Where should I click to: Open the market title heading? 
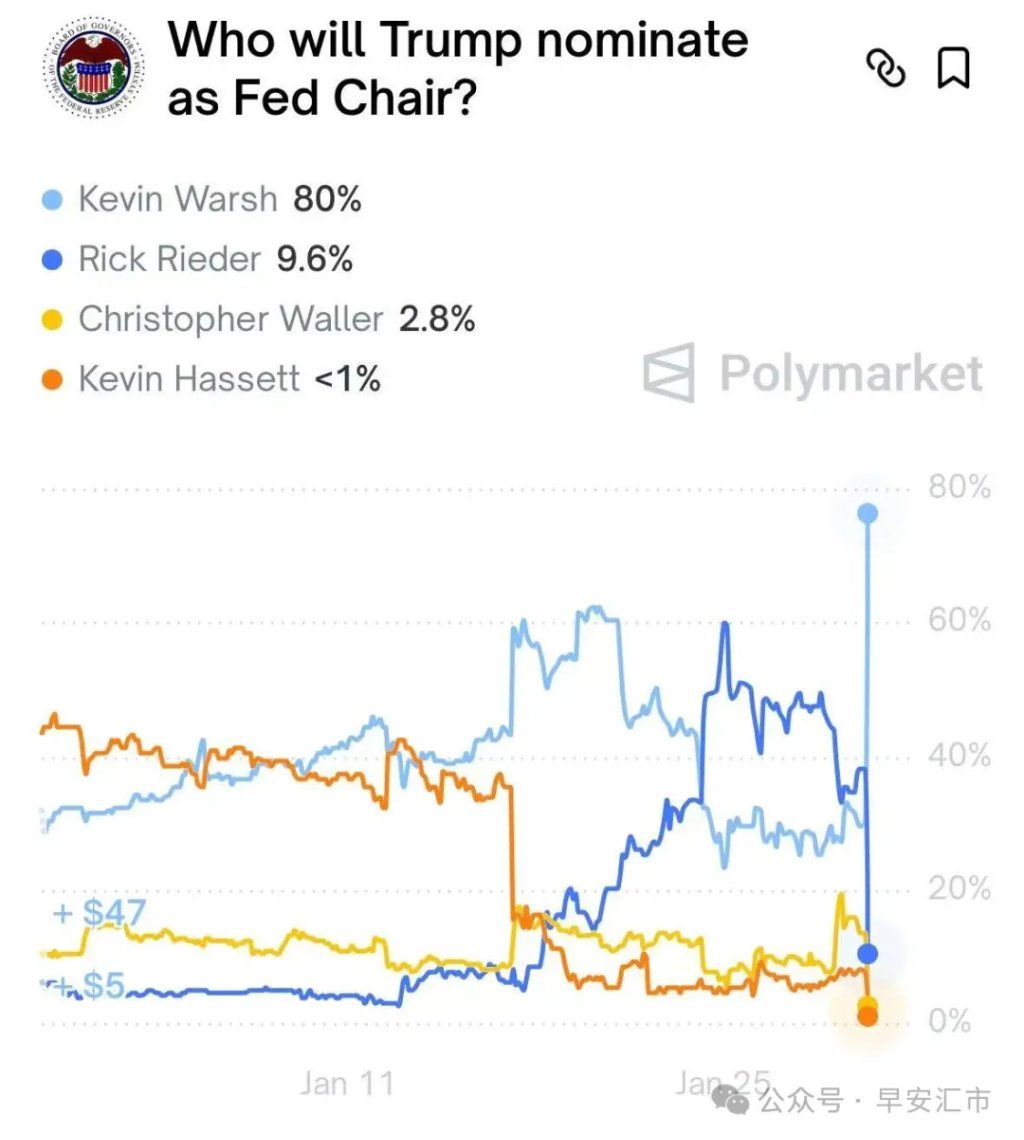coord(457,69)
